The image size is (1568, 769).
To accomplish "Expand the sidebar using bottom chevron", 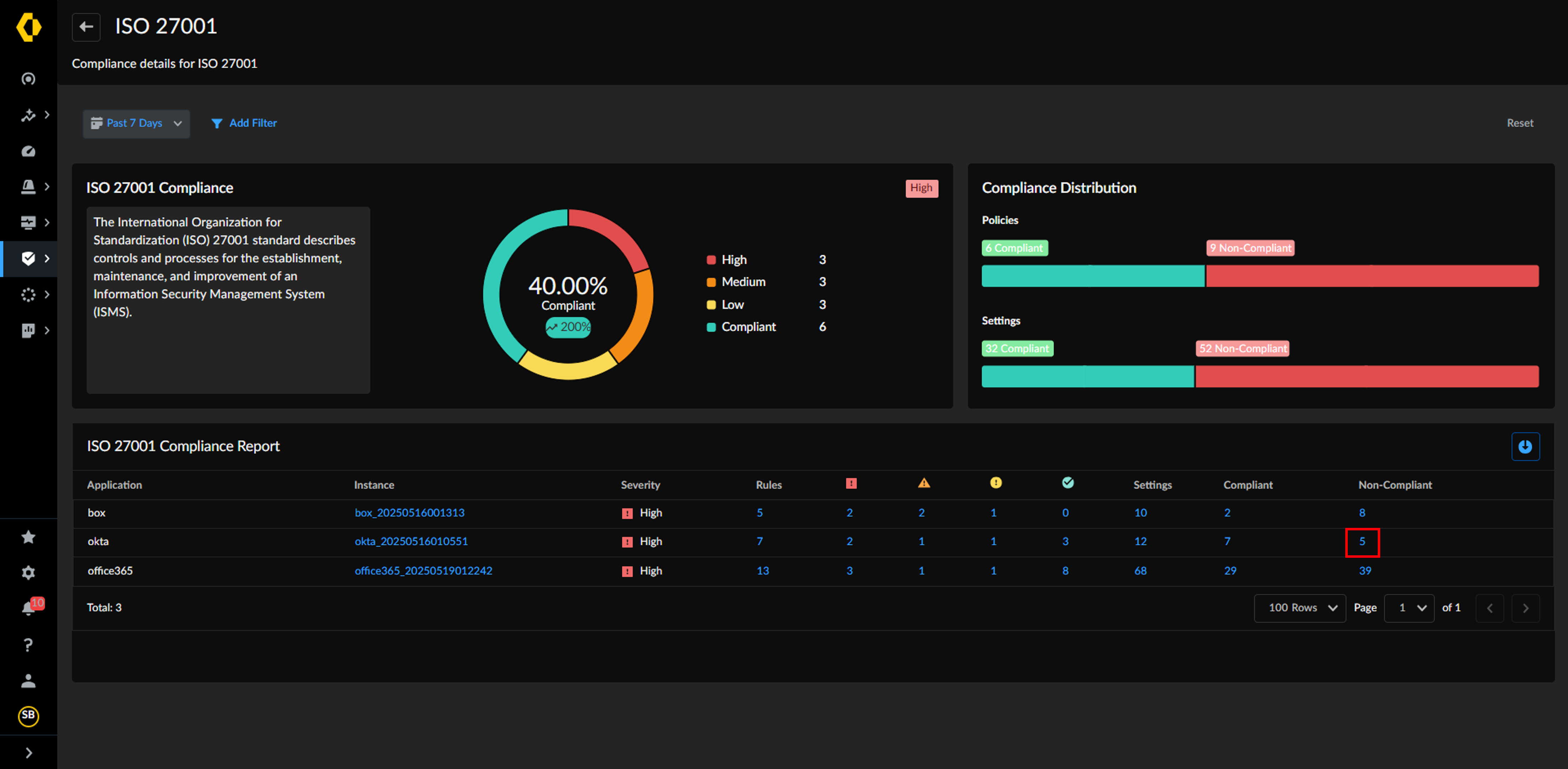I will point(29,753).
